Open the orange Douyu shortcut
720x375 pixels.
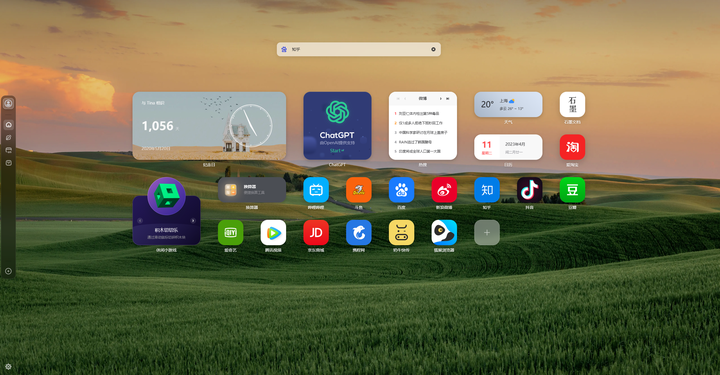pos(359,190)
